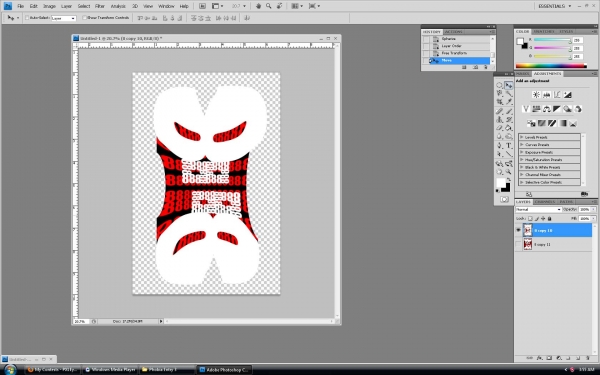The height and width of the screenshot is (375, 600).
Task: Add an Invert adjustment
Action: (531, 123)
